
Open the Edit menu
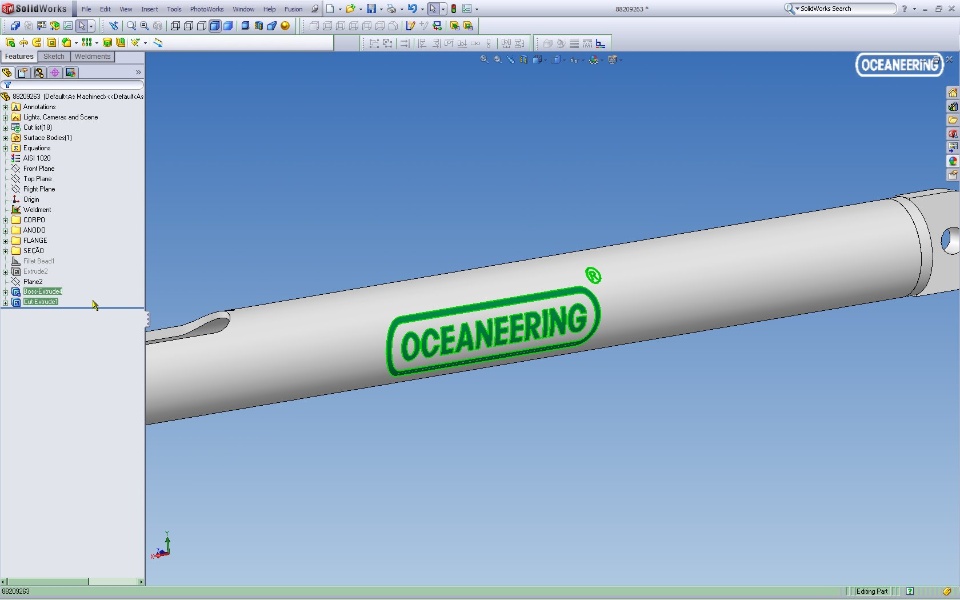coord(105,9)
